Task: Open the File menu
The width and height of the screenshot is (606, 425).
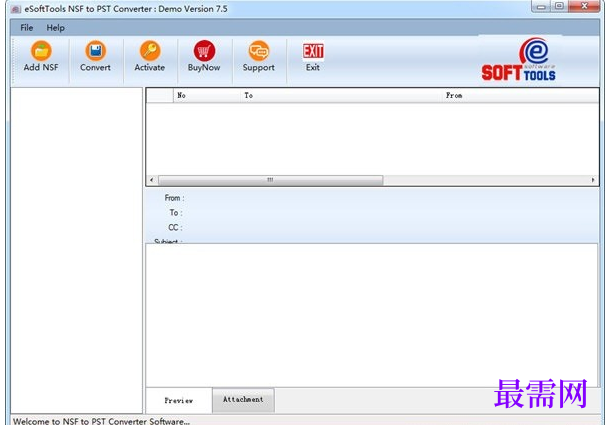Action: point(27,28)
